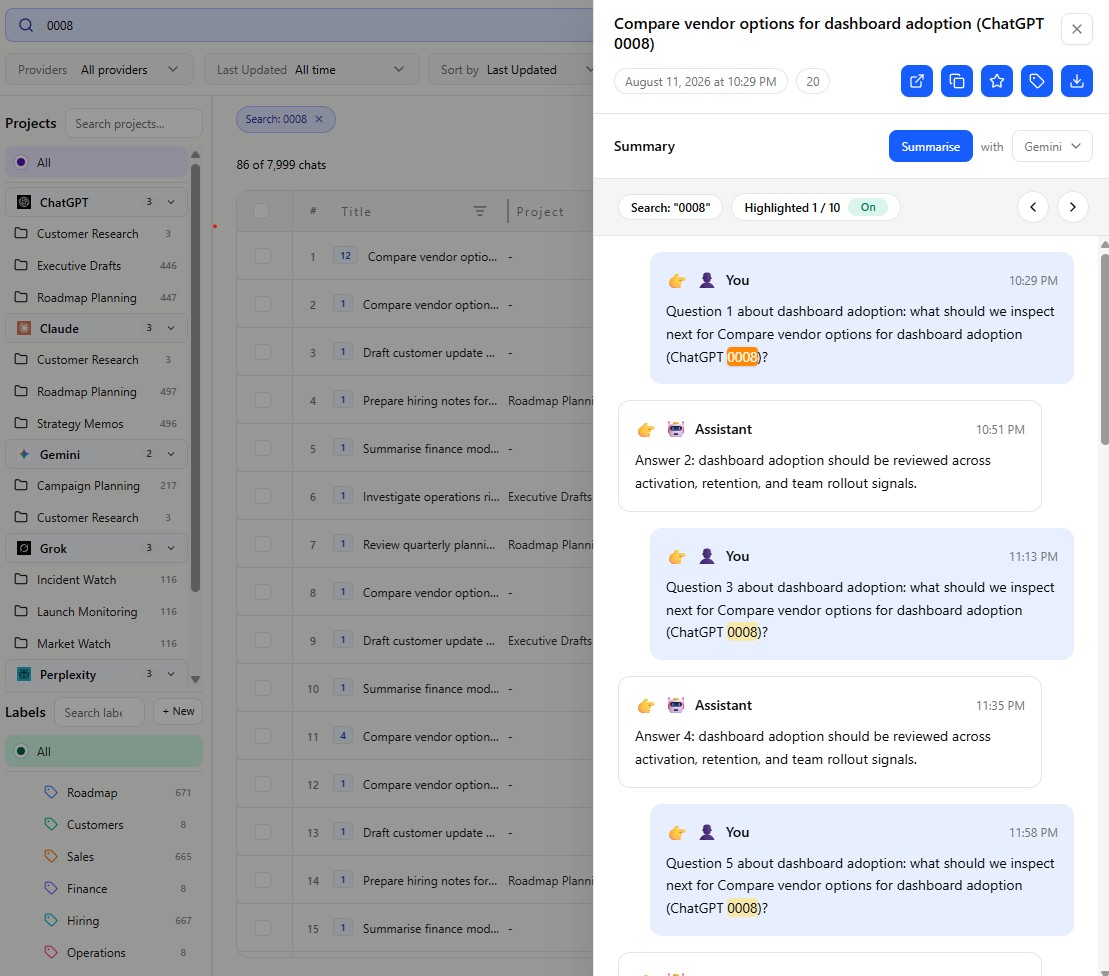
Task: Copy the conversation icon button
Action: [x=956, y=81]
